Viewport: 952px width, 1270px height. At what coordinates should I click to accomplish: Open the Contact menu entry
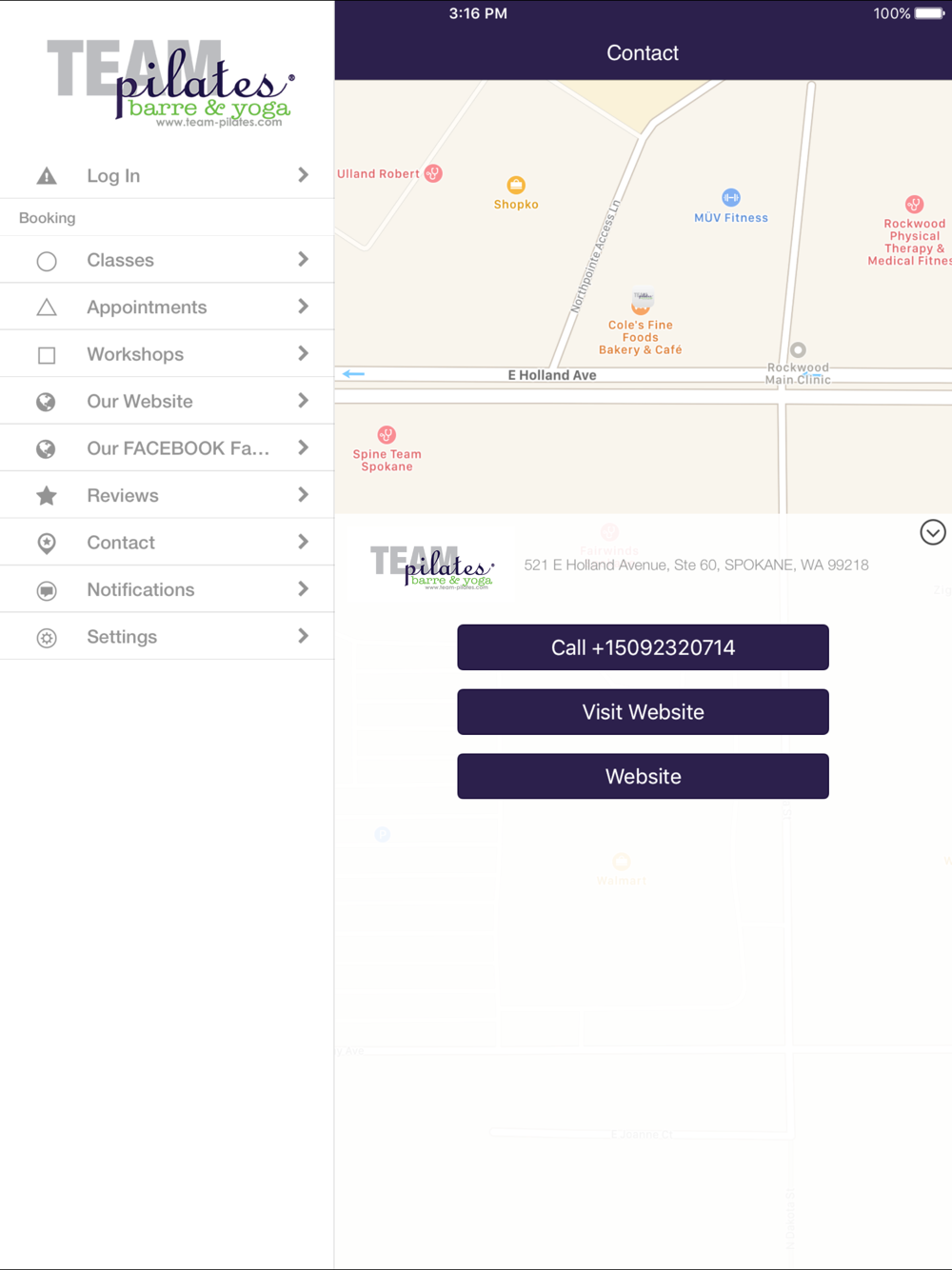click(x=167, y=543)
